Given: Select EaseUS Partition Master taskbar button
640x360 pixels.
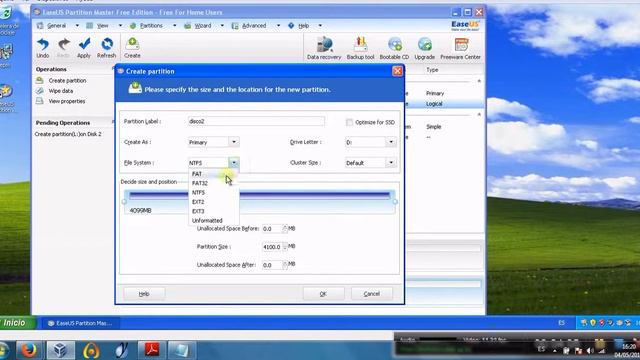Looking at the screenshot, I should (80, 323).
